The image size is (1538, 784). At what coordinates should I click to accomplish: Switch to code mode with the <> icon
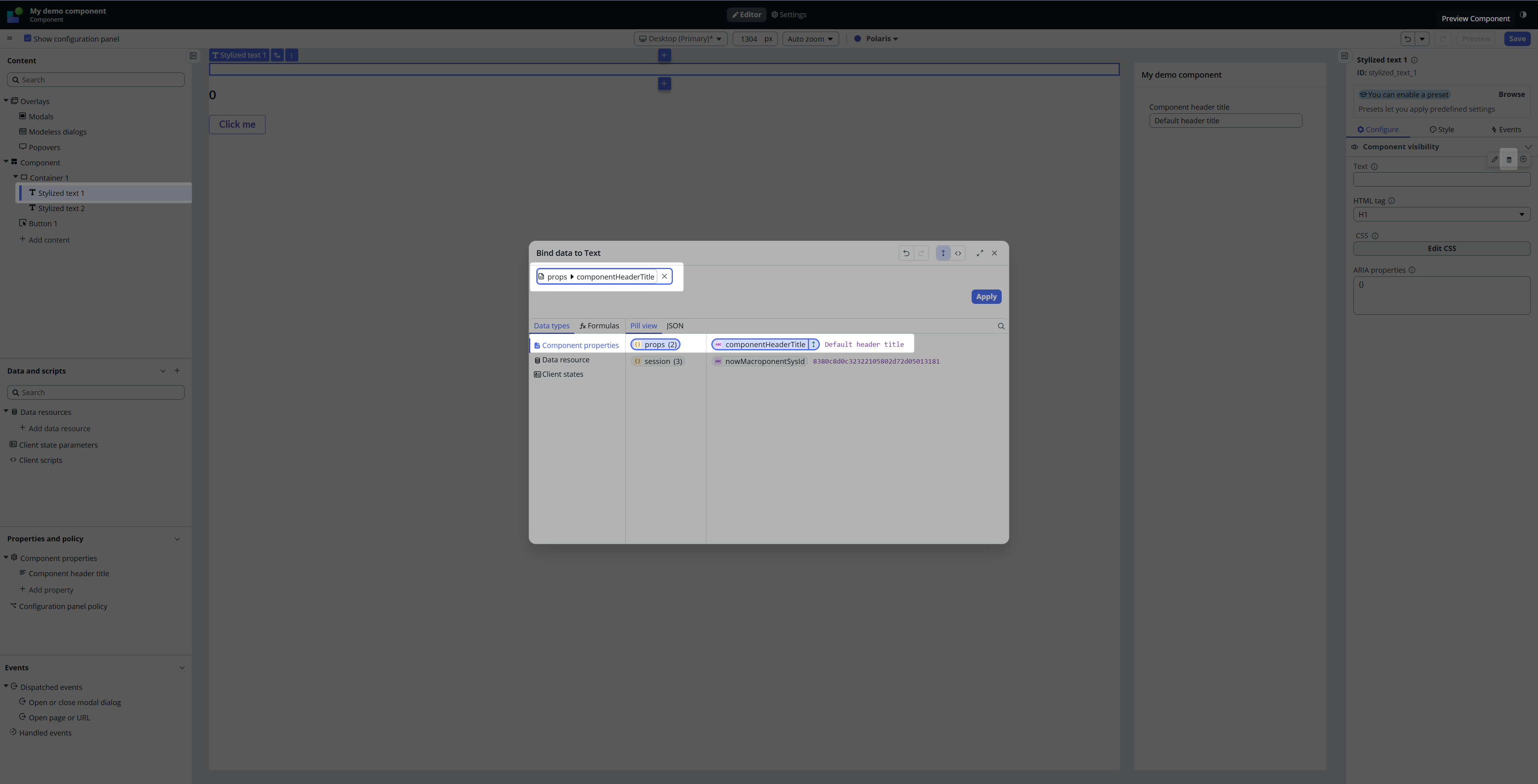click(958, 253)
